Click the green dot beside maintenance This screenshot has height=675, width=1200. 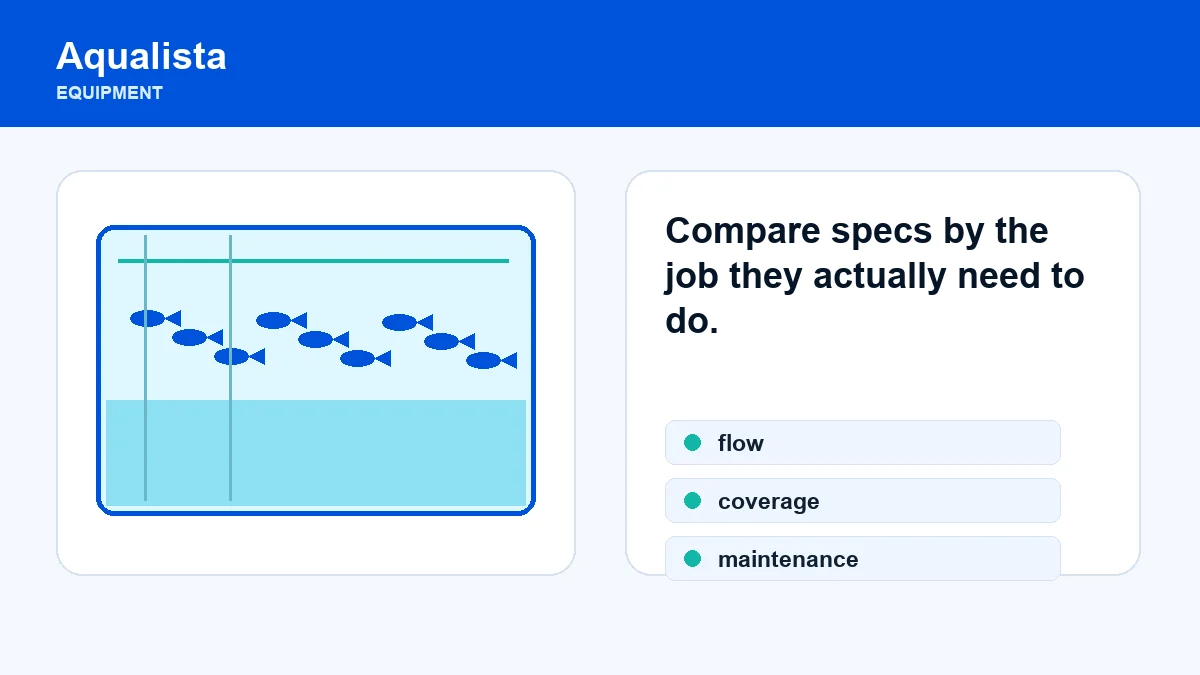[692, 559]
